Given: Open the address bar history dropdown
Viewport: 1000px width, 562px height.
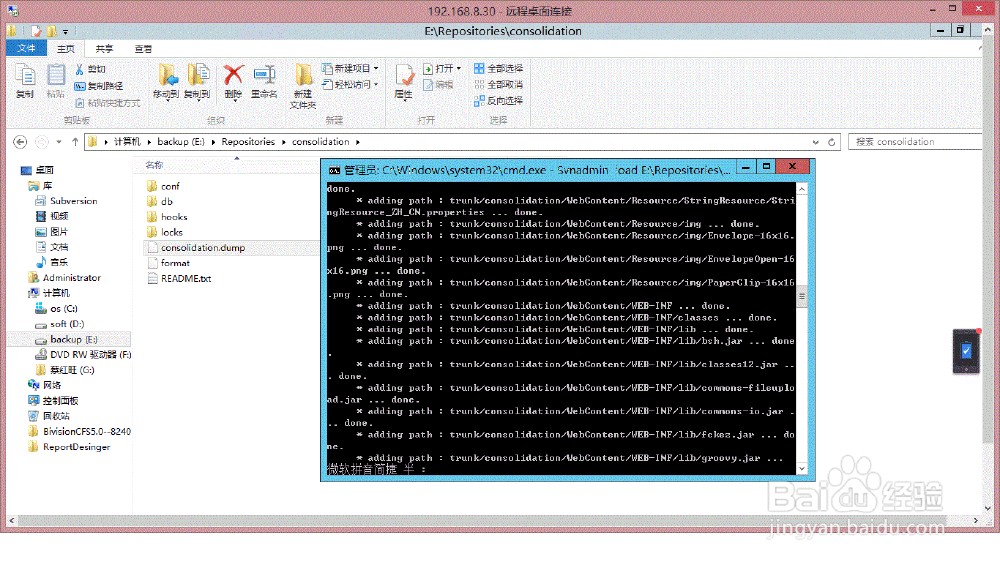Looking at the screenshot, I should [816, 142].
